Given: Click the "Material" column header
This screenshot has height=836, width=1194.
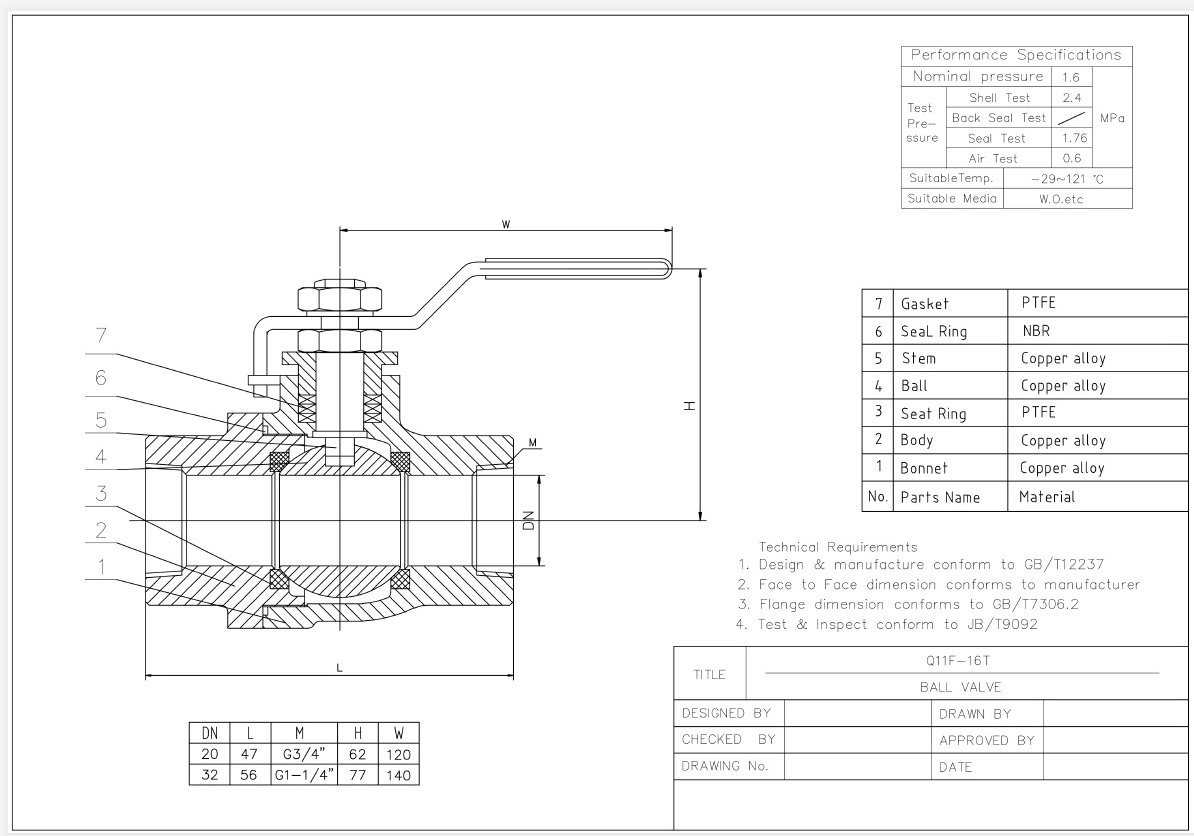Looking at the screenshot, I should (x=1047, y=496).
